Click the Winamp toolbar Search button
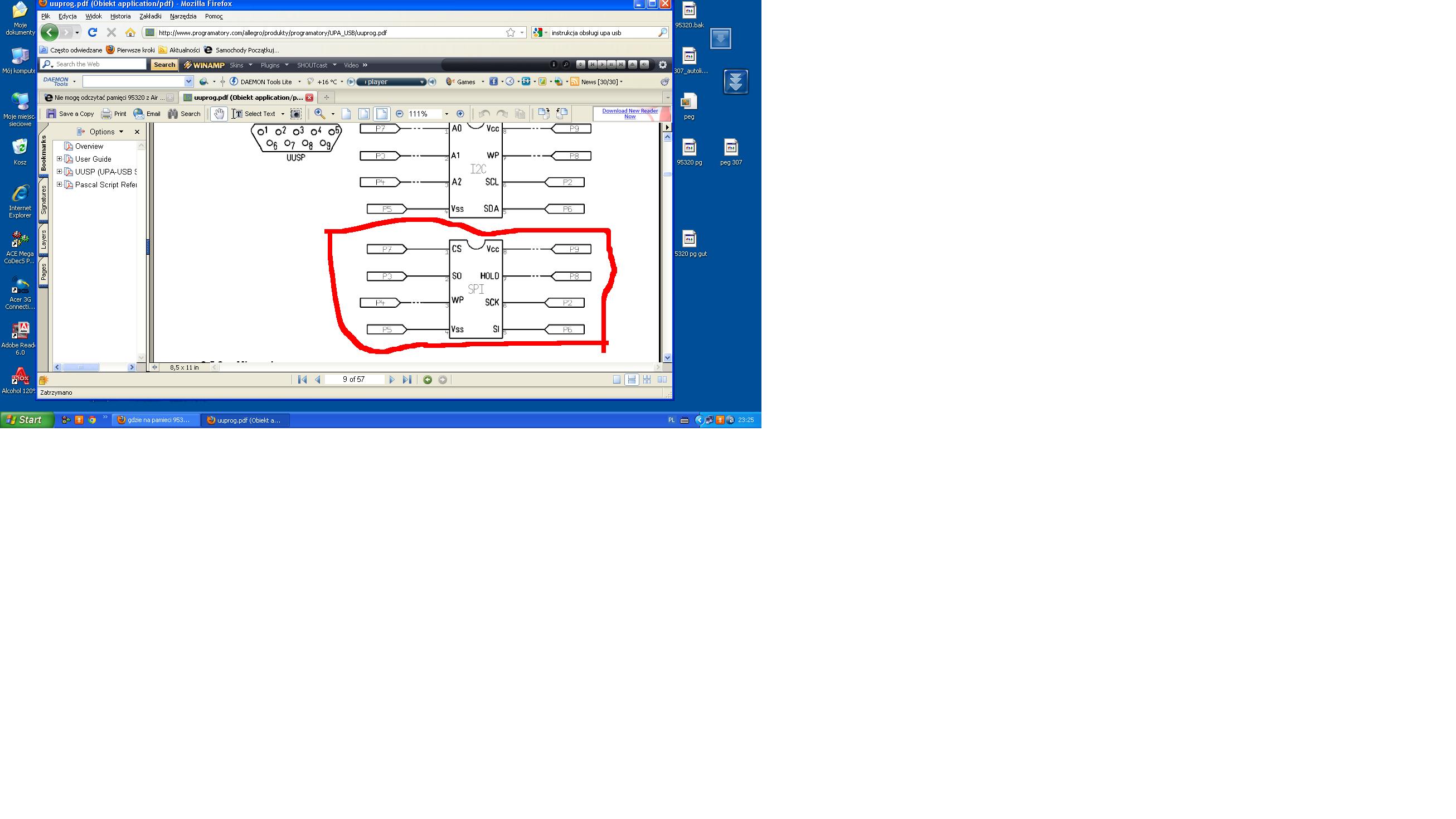1456x819 pixels. tap(164, 65)
